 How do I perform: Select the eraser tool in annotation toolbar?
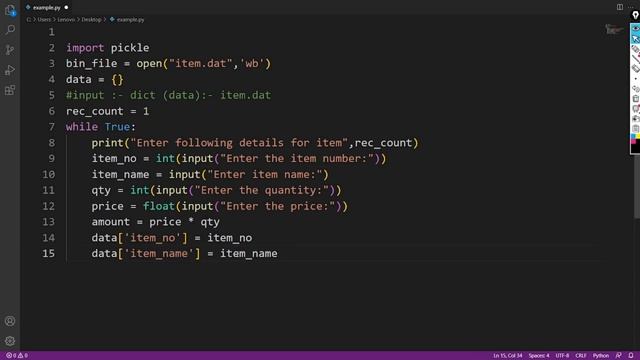636,69
